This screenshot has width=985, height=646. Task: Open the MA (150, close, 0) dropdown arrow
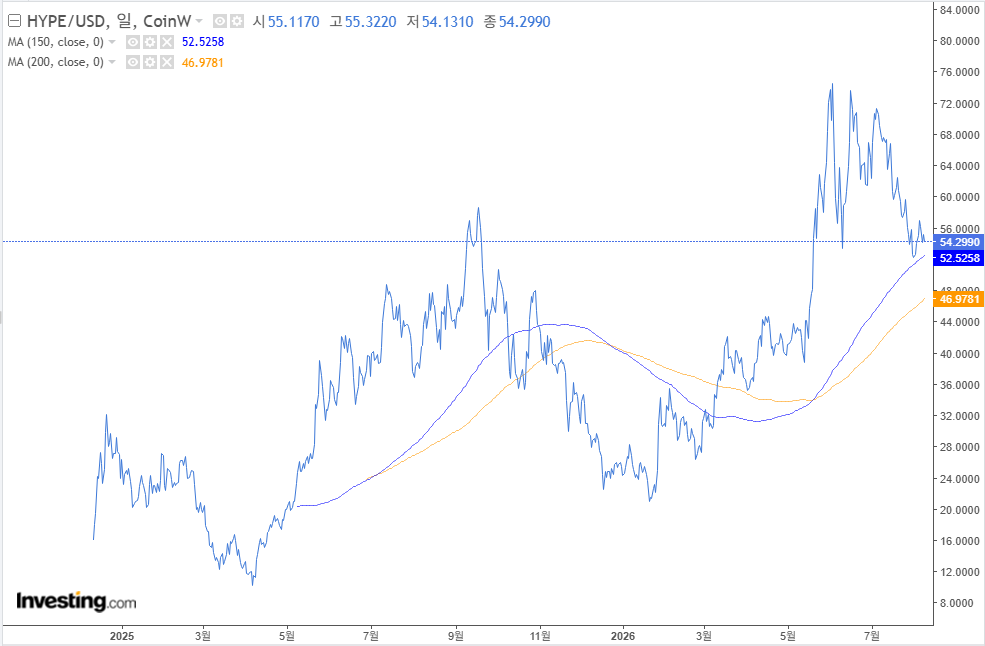click(x=112, y=42)
